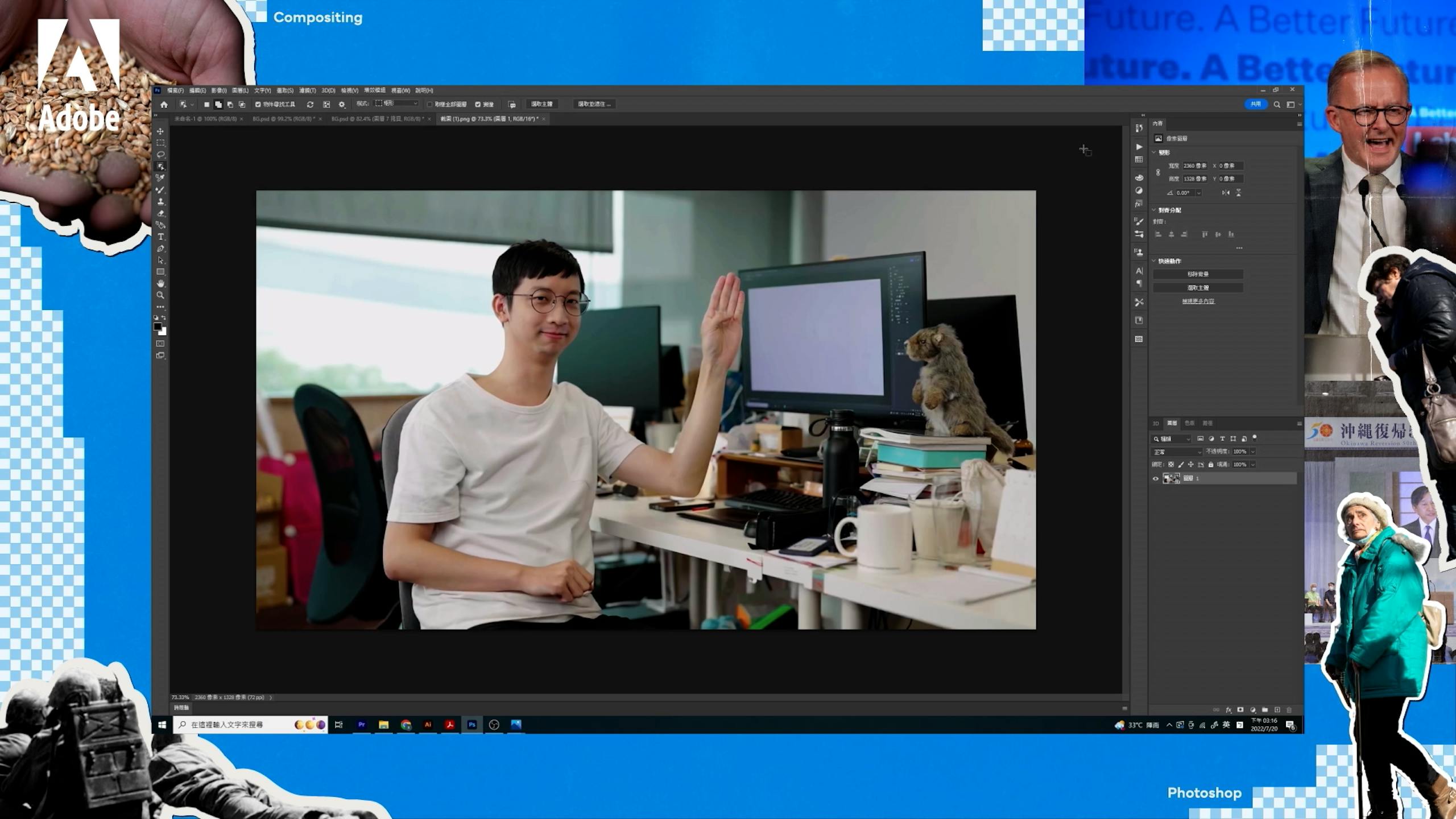Screen dimensions: 1456x819
Task: Delete layer with trash icon
Action: [x=1289, y=710]
